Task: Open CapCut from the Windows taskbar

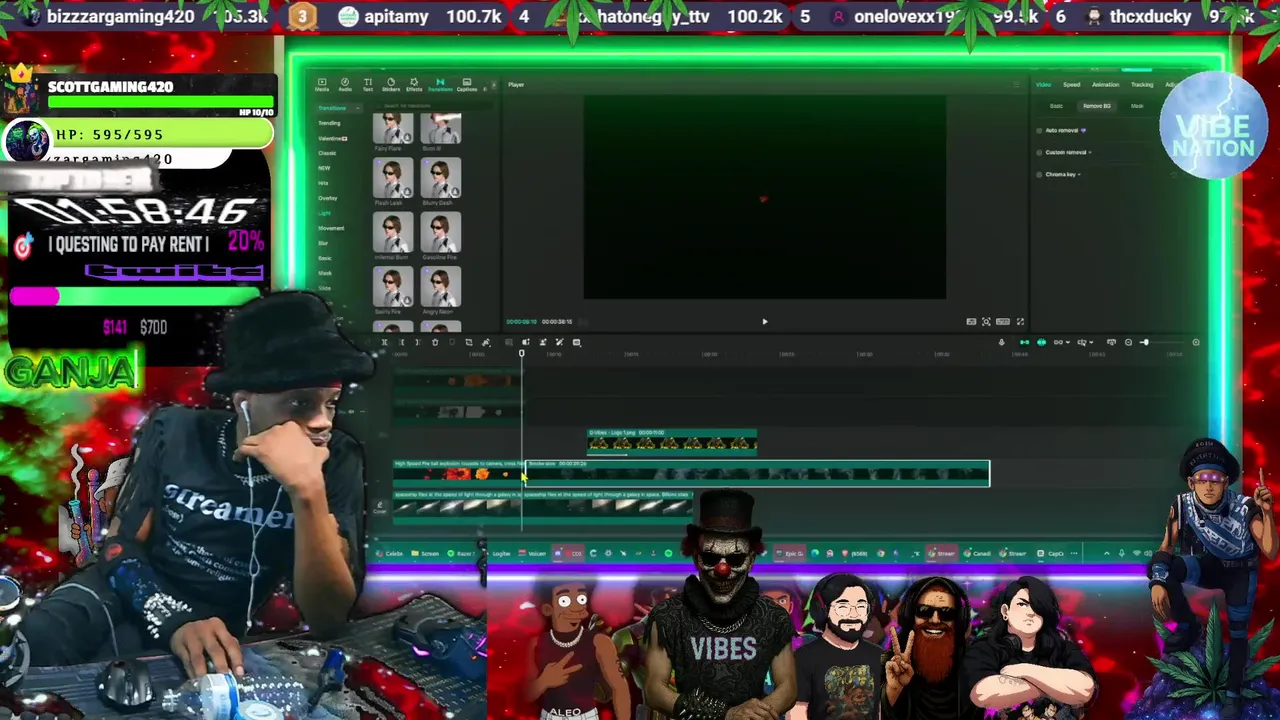Action: [x=1048, y=553]
